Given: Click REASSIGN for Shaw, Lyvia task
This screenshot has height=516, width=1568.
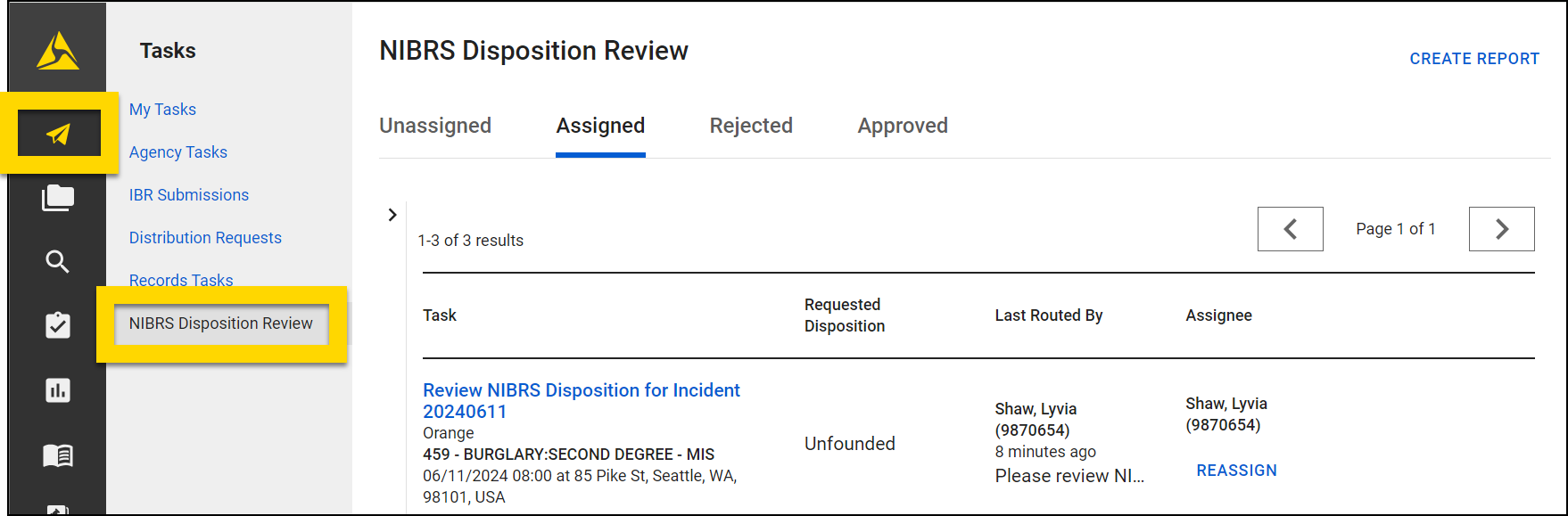Looking at the screenshot, I should 1236,471.
